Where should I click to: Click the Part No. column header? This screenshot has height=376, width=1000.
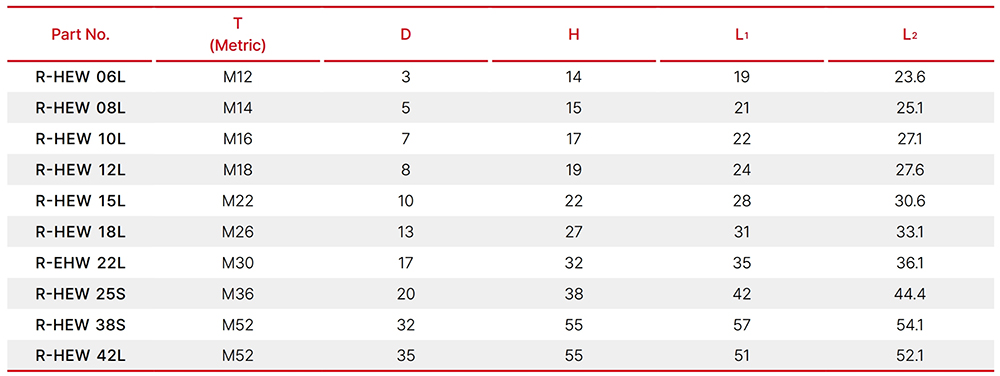80,34
